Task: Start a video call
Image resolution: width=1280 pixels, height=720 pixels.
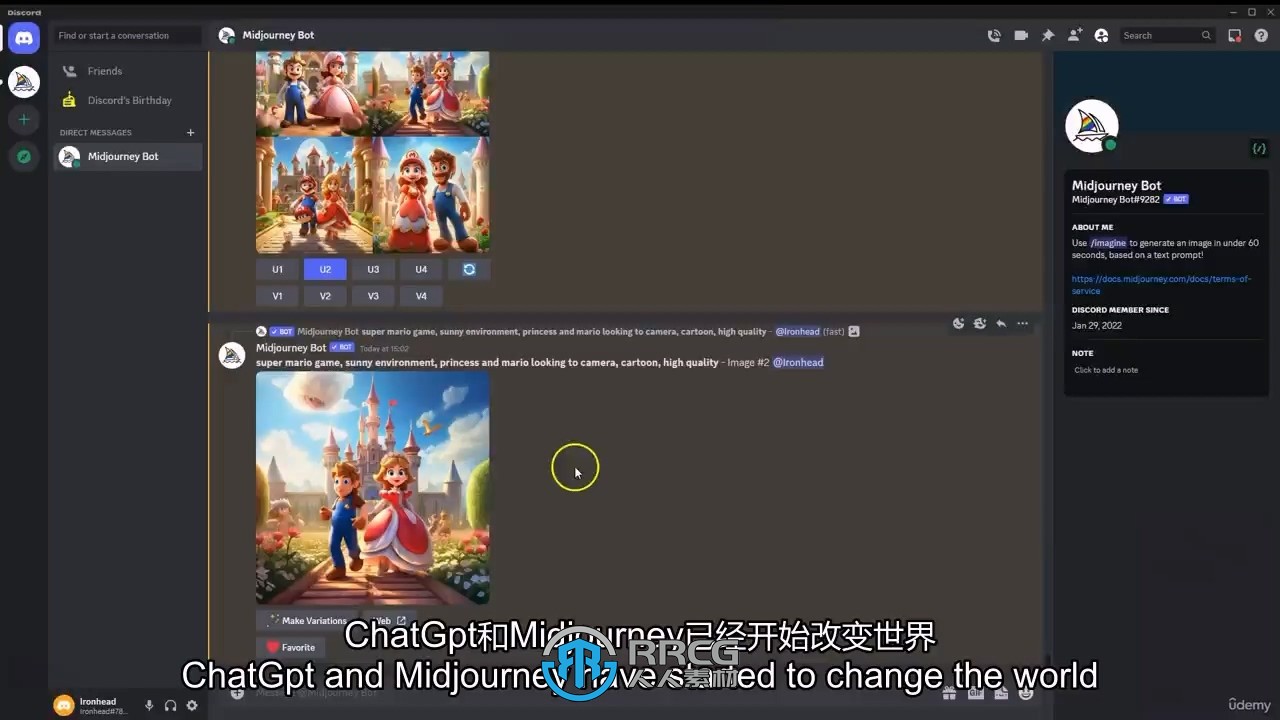Action: tap(1021, 35)
